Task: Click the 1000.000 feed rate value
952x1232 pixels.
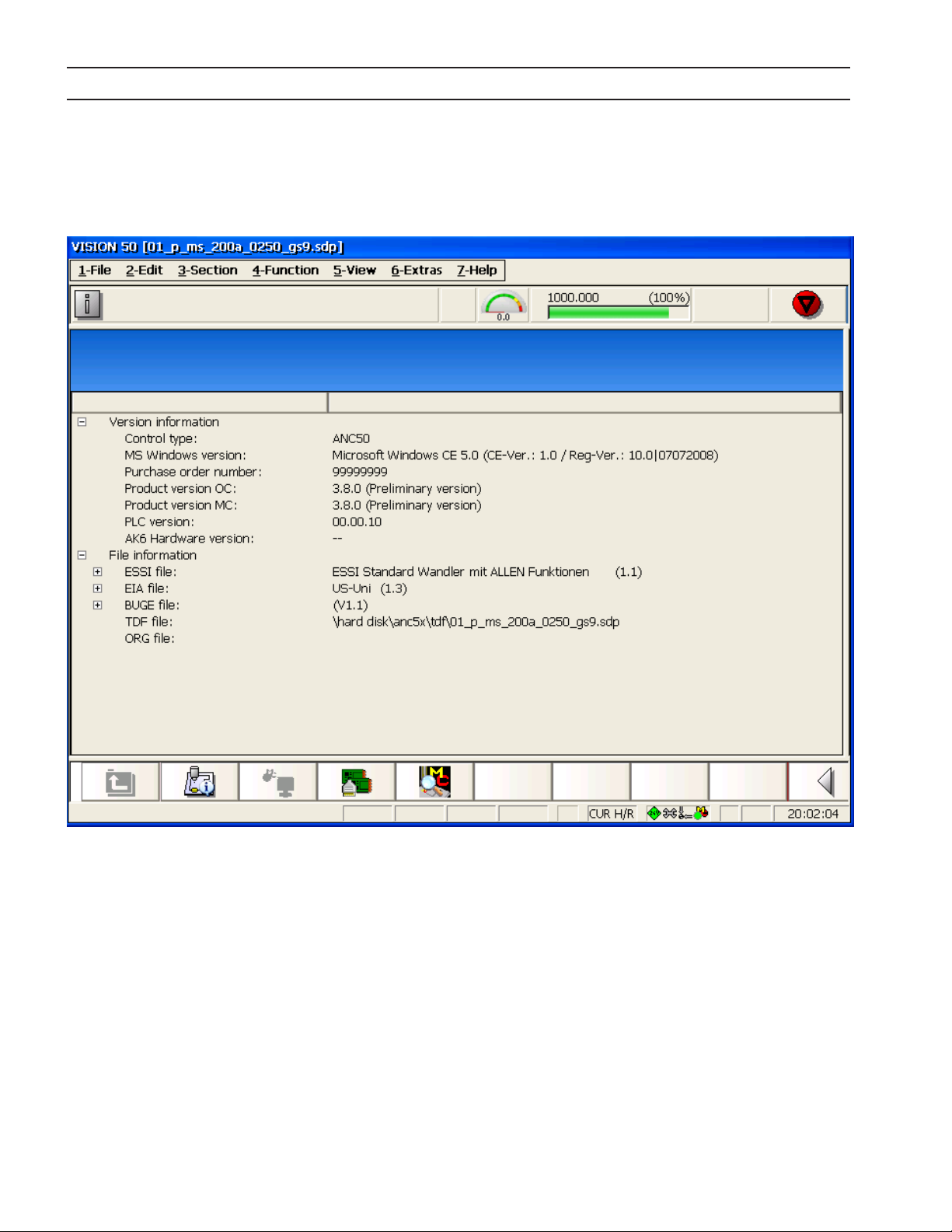Action: point(573,298)
